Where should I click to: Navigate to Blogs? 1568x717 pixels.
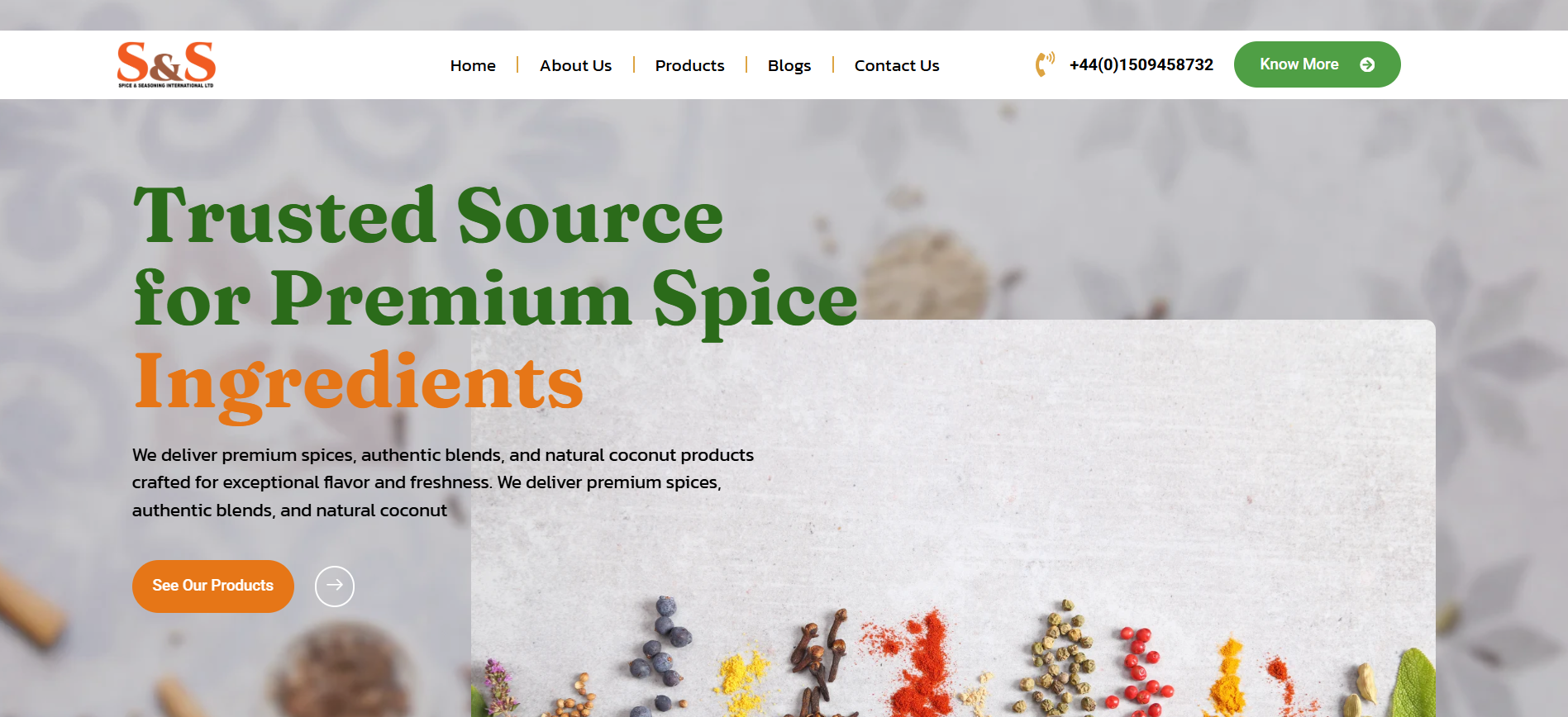click(789, 65)
